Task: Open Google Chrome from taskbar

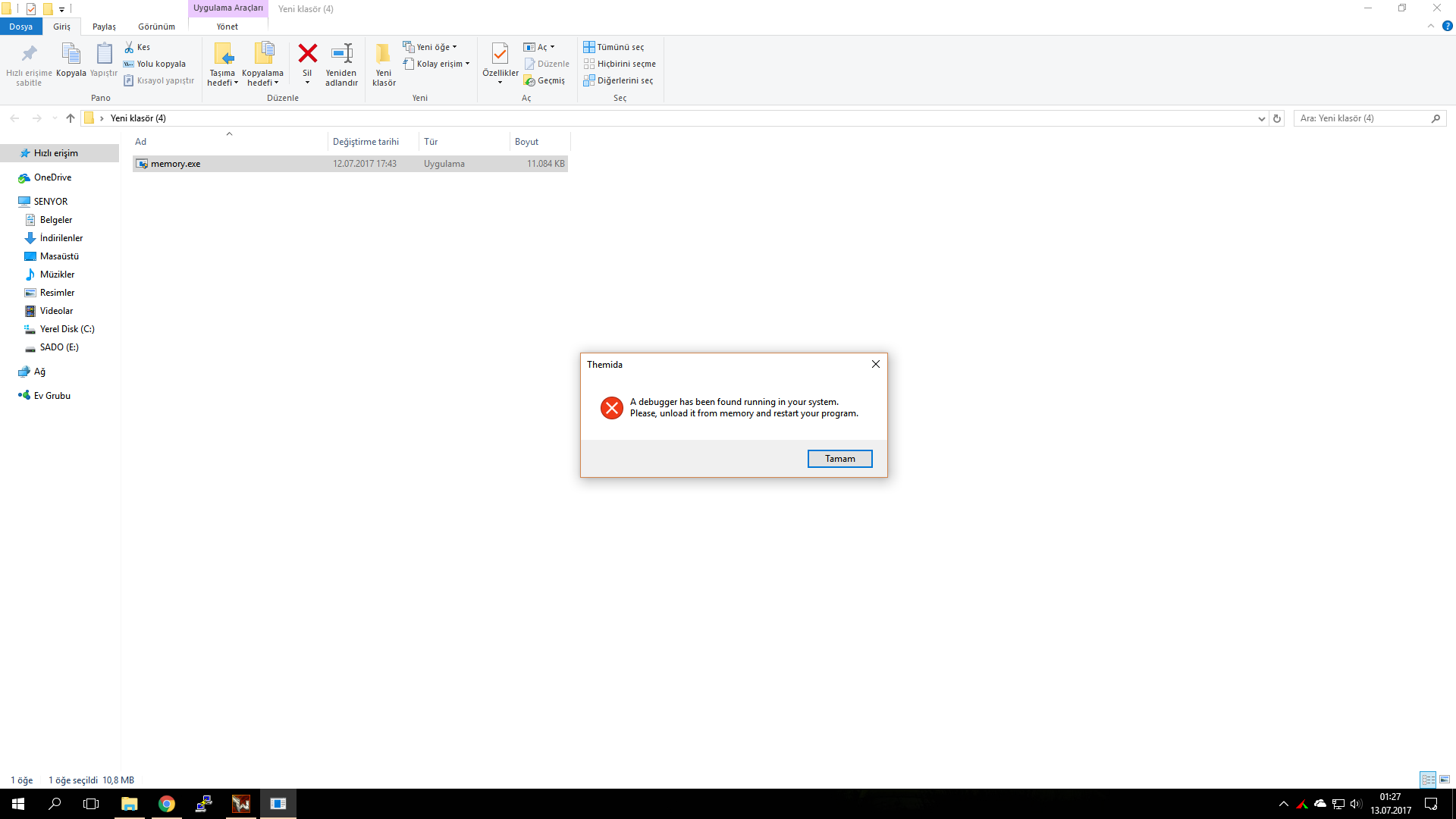Action: tap(167, 804)
